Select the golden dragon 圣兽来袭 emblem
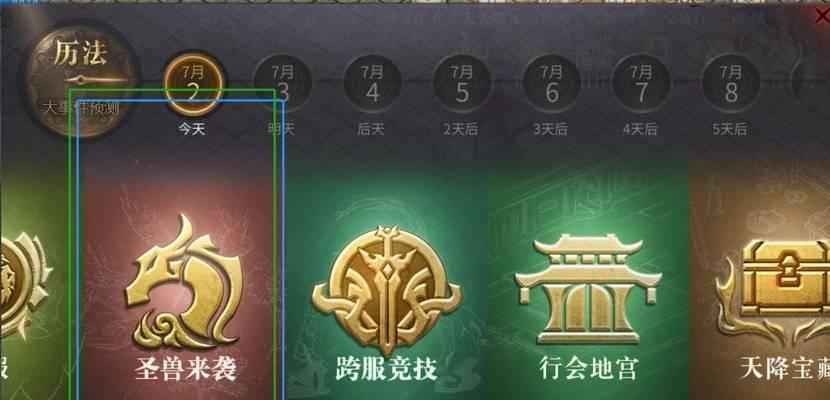The height and width of the screenshot is (400, 830). (x=184, y=281)
